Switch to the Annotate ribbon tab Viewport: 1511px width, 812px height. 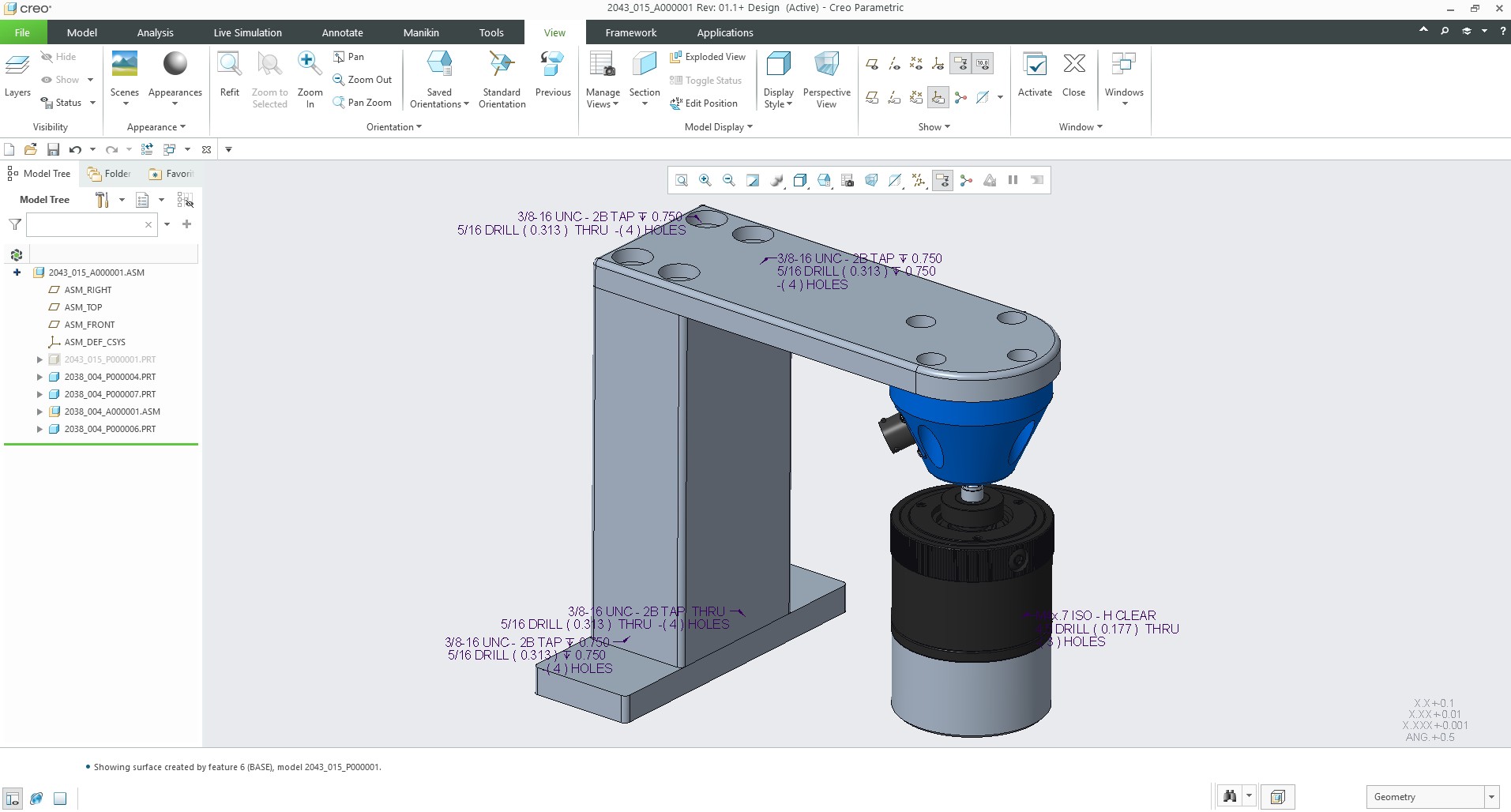tap(342, 32)
